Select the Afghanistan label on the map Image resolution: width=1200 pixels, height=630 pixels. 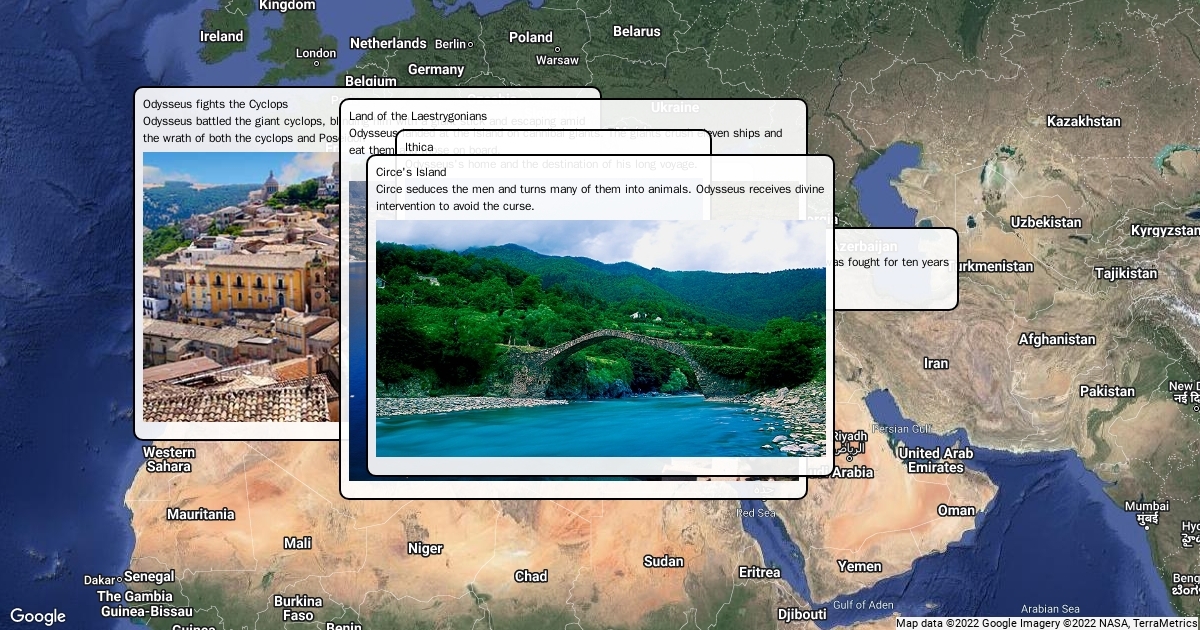(x=1057, y=339)
